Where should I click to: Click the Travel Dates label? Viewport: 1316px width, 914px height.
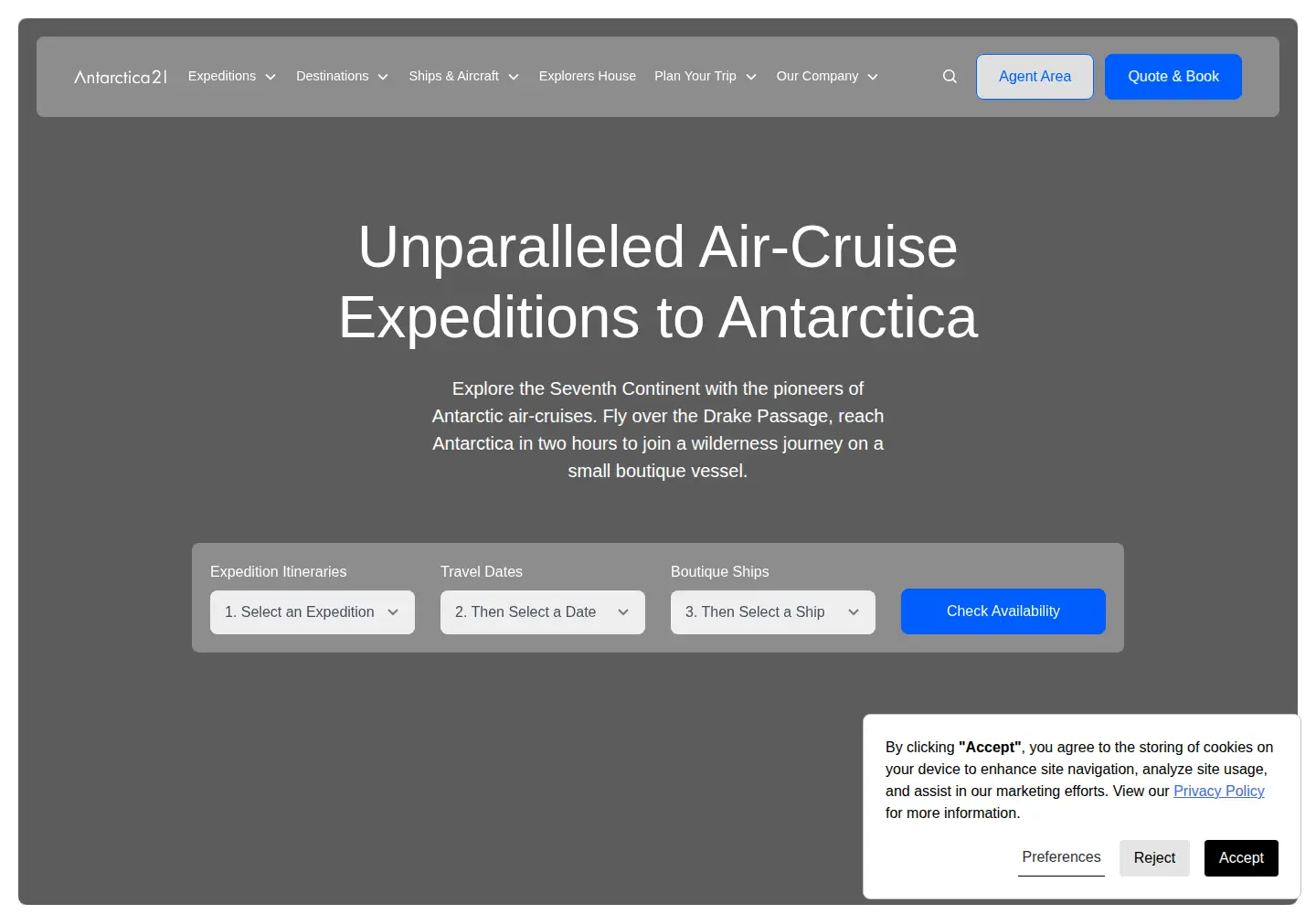tap(482, 572)
